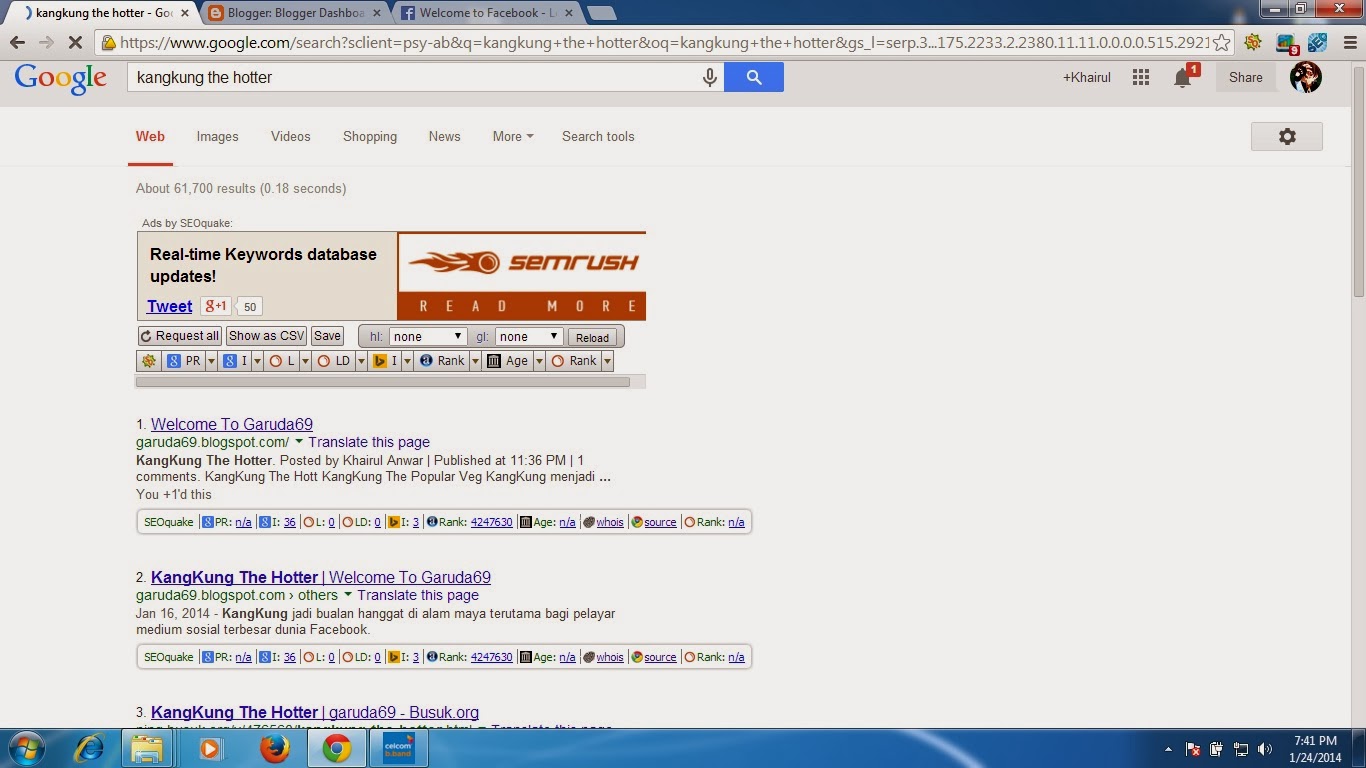Viewport: 1366px width, 768px height.
Task: Open the Google account profile picture
Action: click(x=1306, y=77)
